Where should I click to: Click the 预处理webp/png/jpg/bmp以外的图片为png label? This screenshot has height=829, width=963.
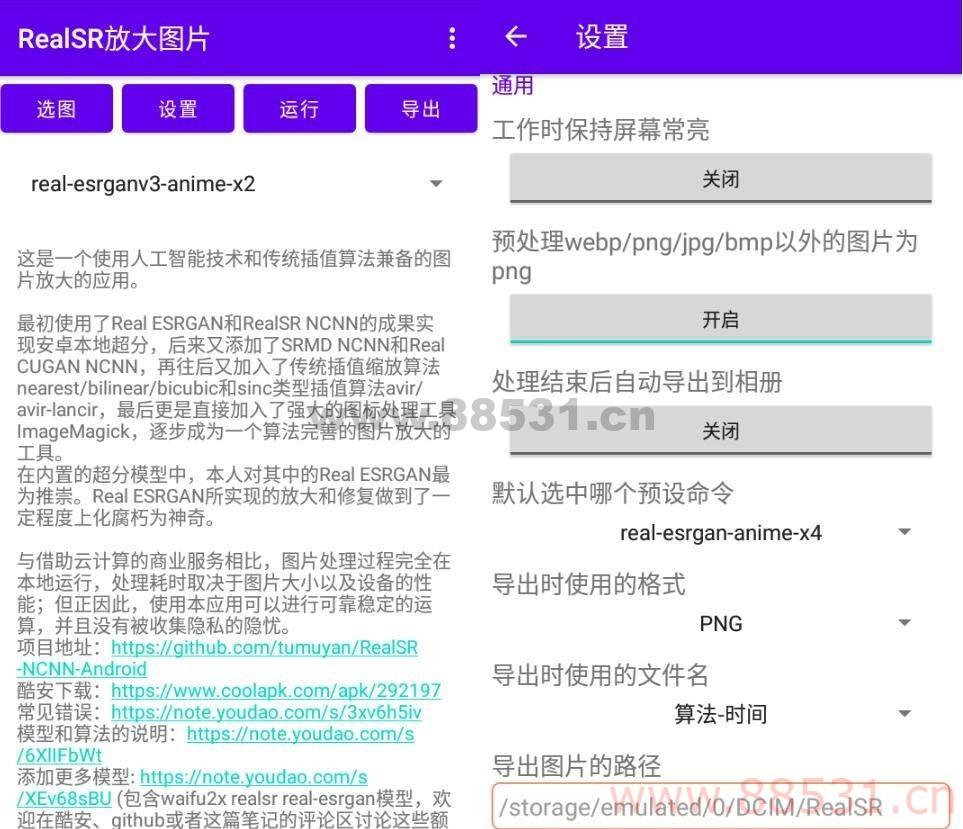point(705,256)
